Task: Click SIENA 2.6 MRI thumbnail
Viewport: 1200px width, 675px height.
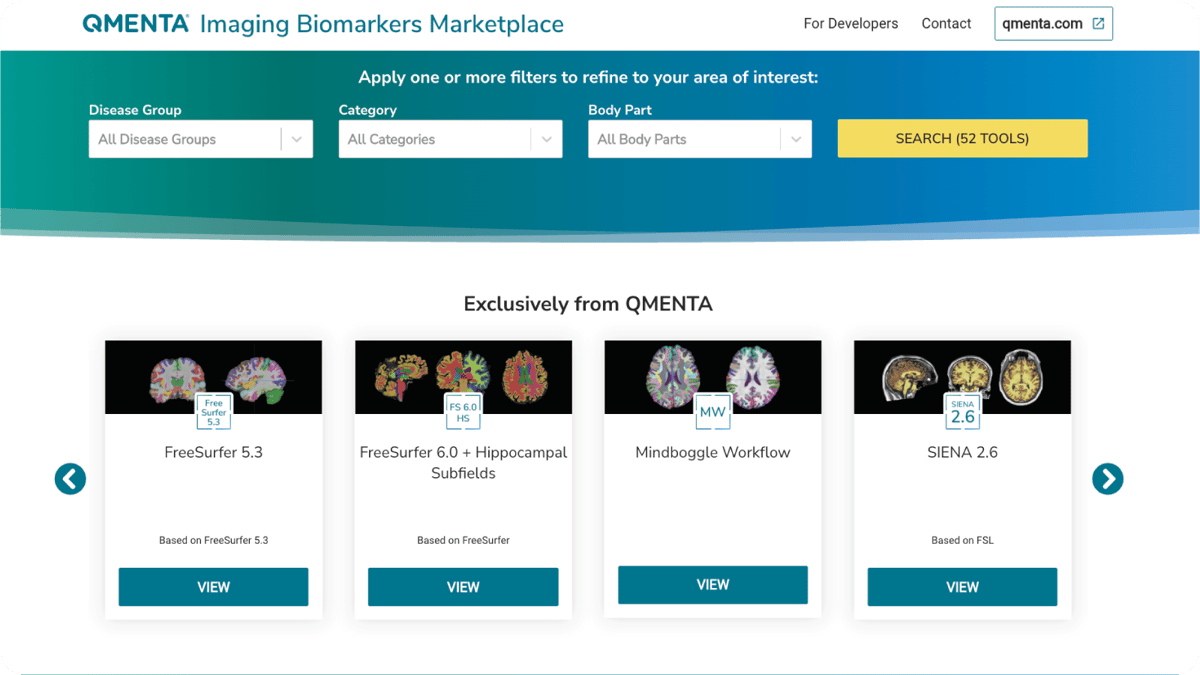Action: [x=962, y=377]
